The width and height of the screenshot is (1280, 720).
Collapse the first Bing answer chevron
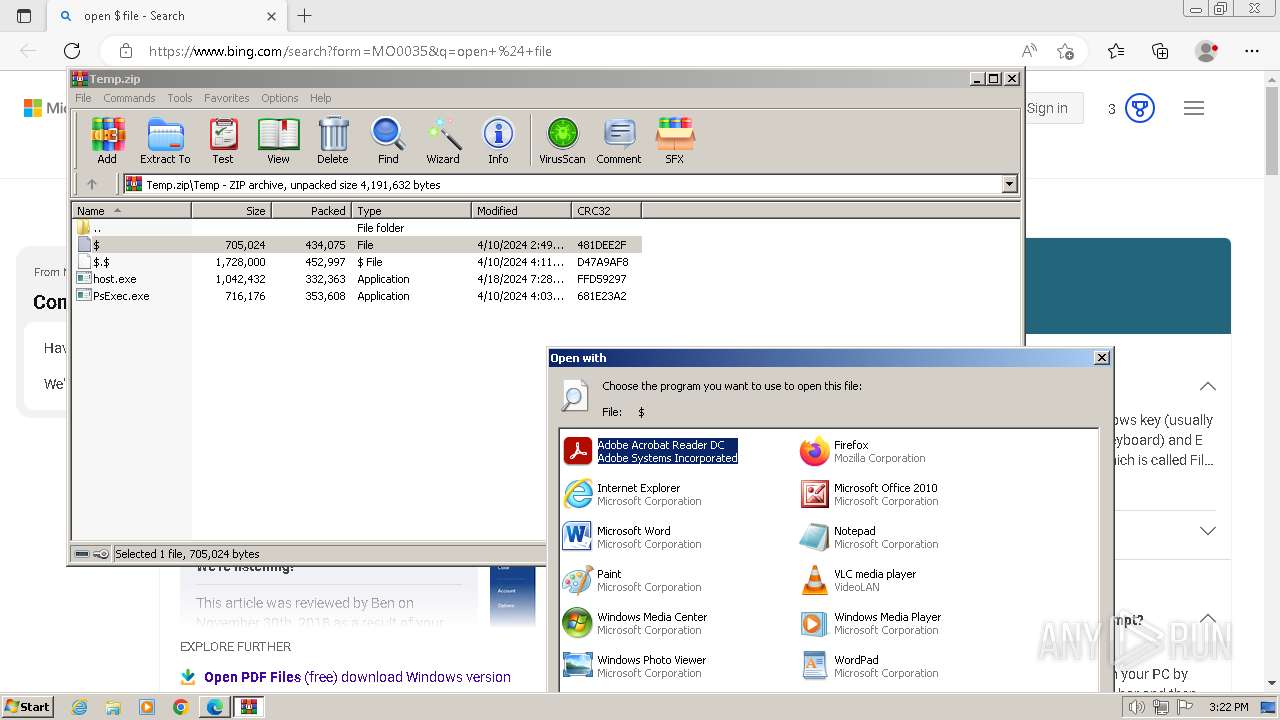(1208, 386)
